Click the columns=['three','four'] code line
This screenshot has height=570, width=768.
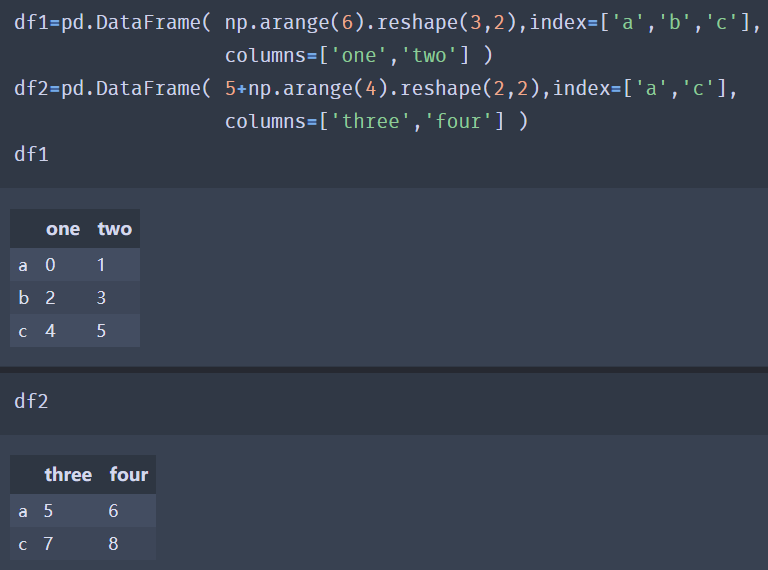pos(376,122)
